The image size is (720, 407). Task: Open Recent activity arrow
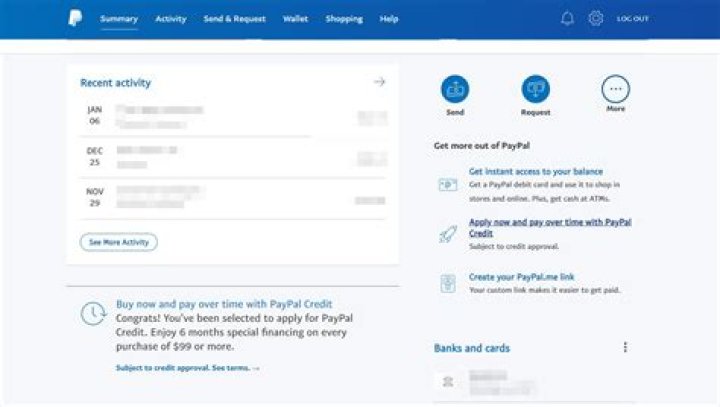[379, 82]
